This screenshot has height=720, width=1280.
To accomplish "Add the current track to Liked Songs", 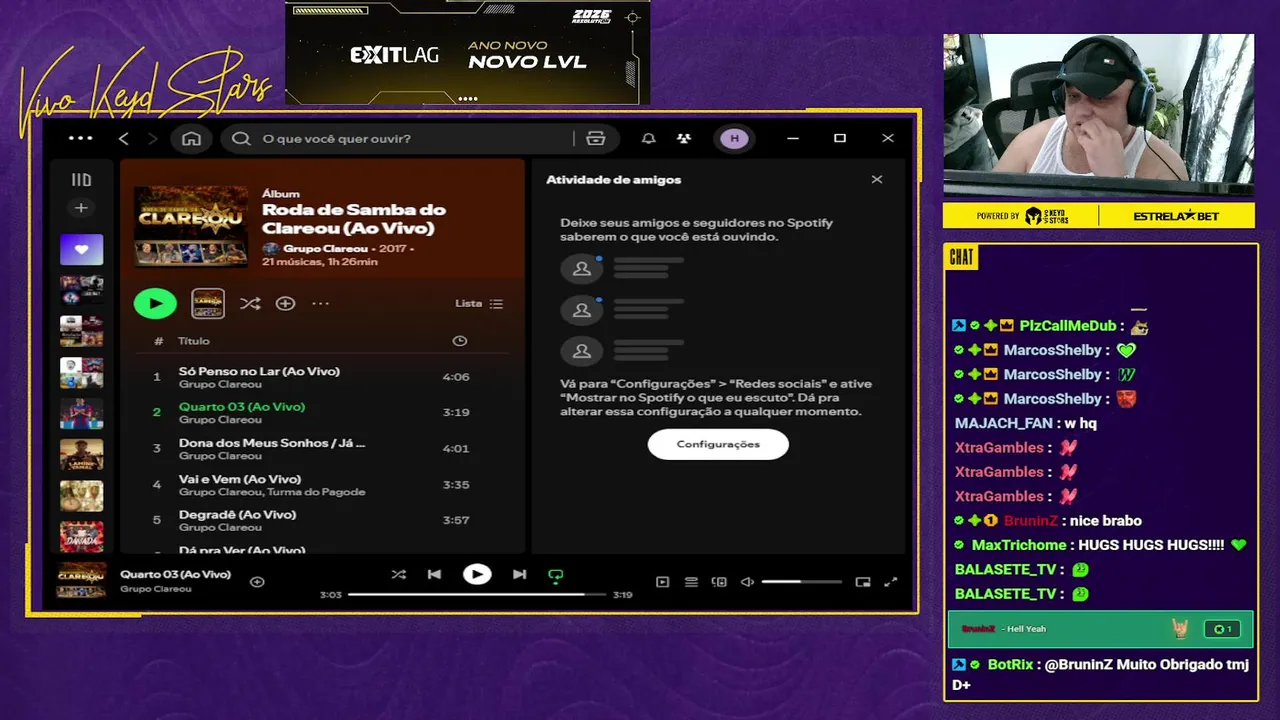I will (257, 582).
